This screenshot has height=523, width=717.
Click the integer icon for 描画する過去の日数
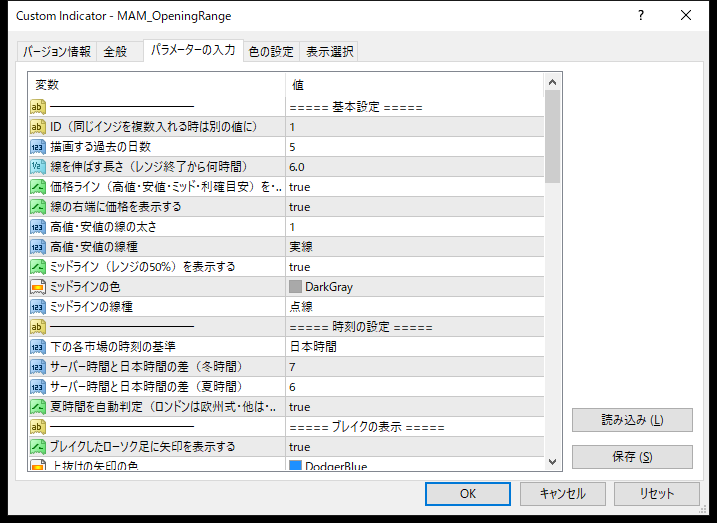pos(38,147)
